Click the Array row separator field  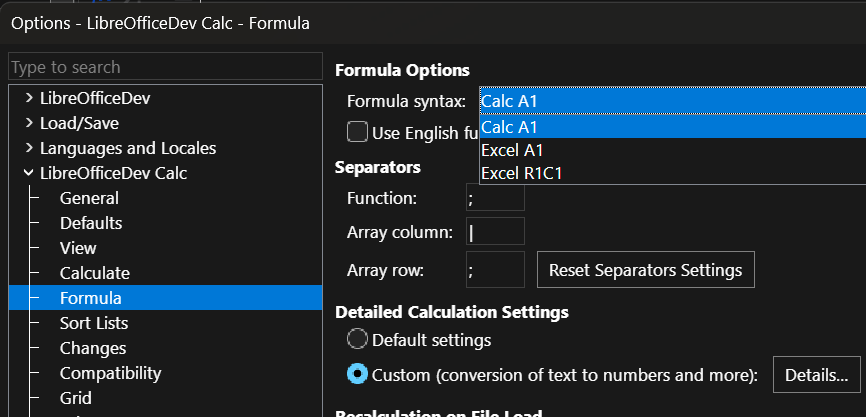click(x=495, y=270)
